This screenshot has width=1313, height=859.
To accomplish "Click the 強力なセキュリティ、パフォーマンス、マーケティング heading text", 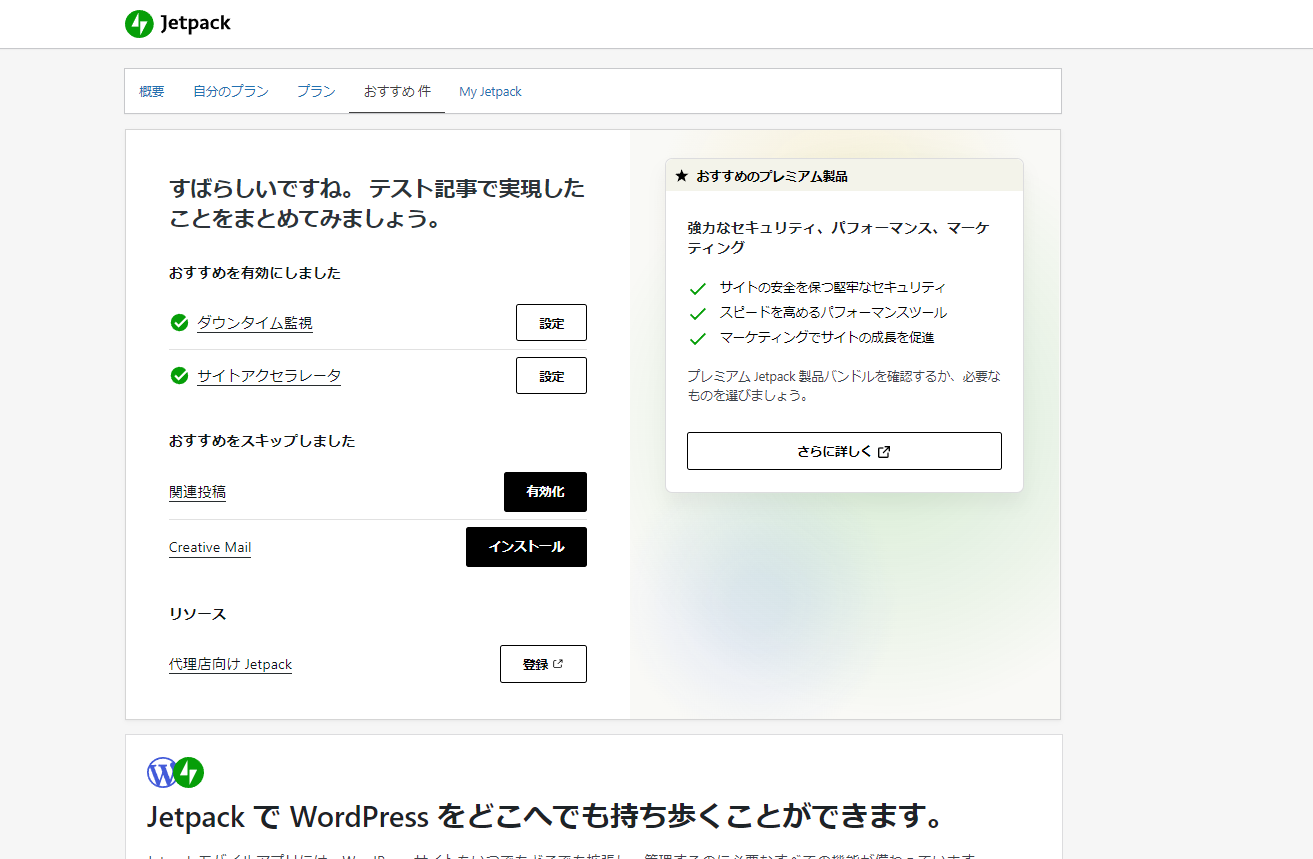I will tap(839, 238).
